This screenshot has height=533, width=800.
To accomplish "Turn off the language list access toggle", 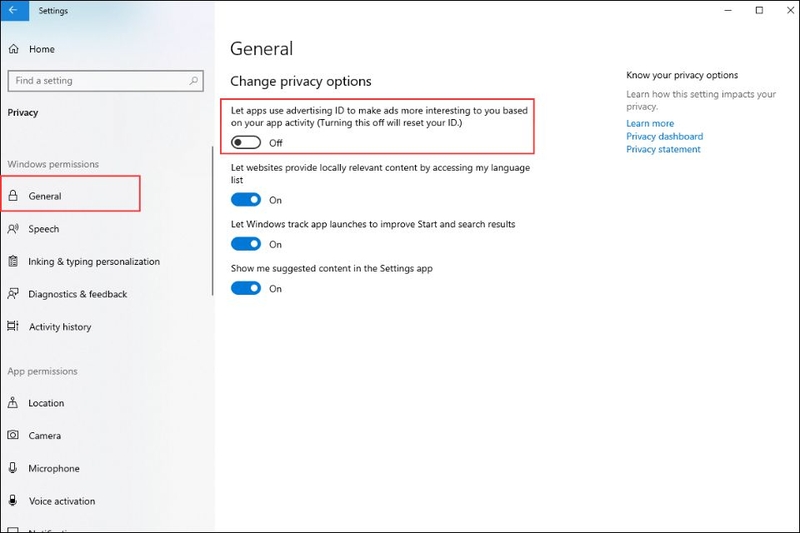I will 246,199.
